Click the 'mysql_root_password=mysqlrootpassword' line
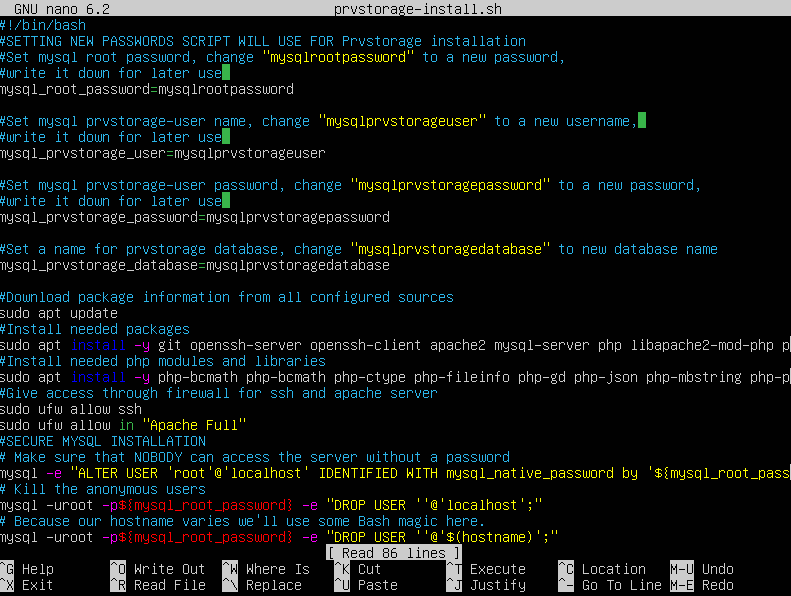 click(147, 89)
